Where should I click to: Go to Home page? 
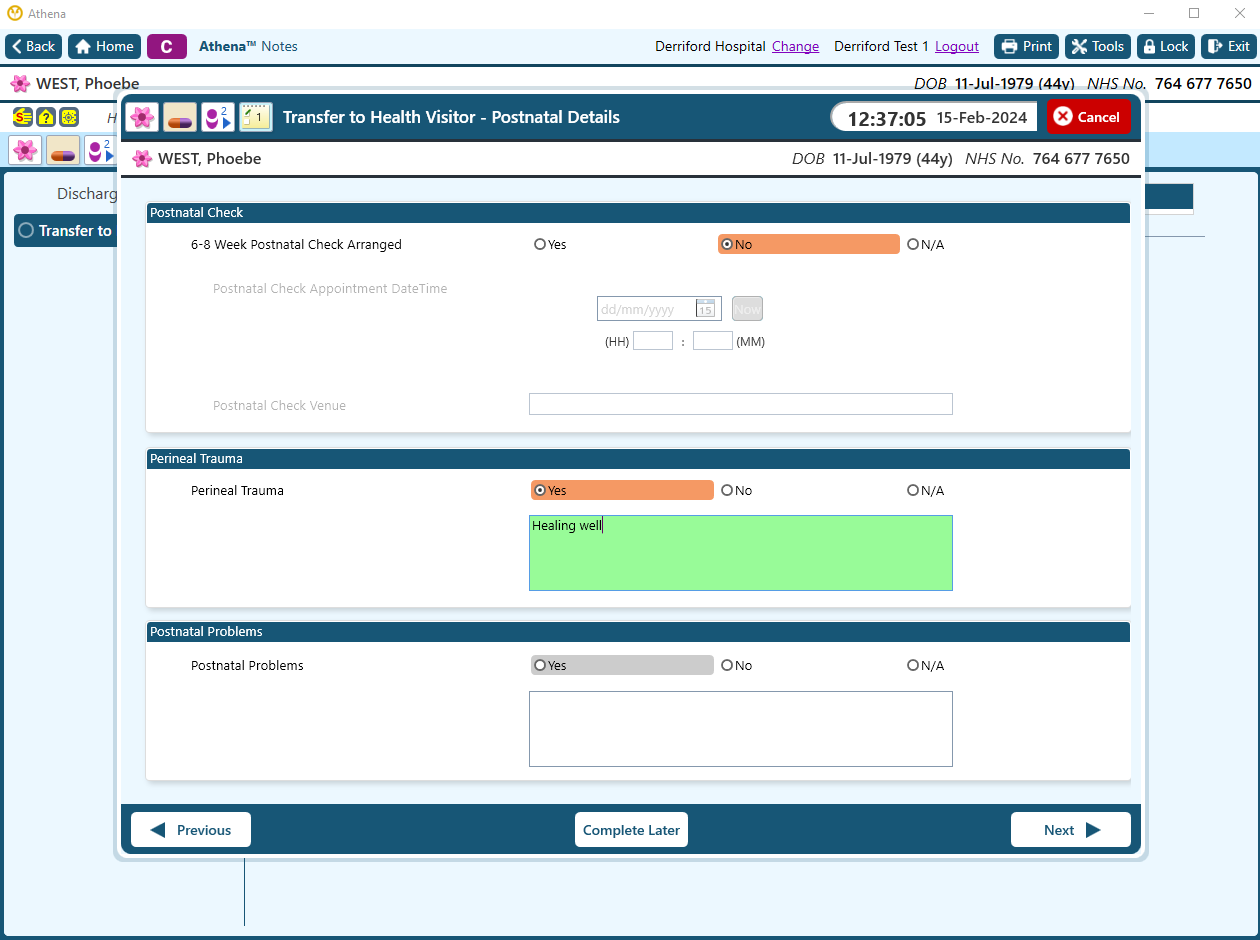tap(104, 46)
